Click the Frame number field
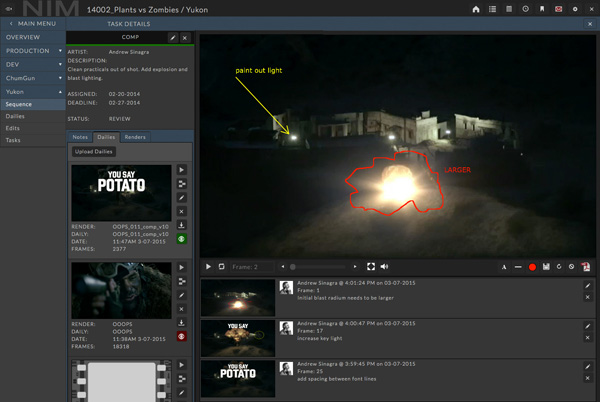Image resolution: width=600 pixels, height=402 pixels. coord(253,267)
